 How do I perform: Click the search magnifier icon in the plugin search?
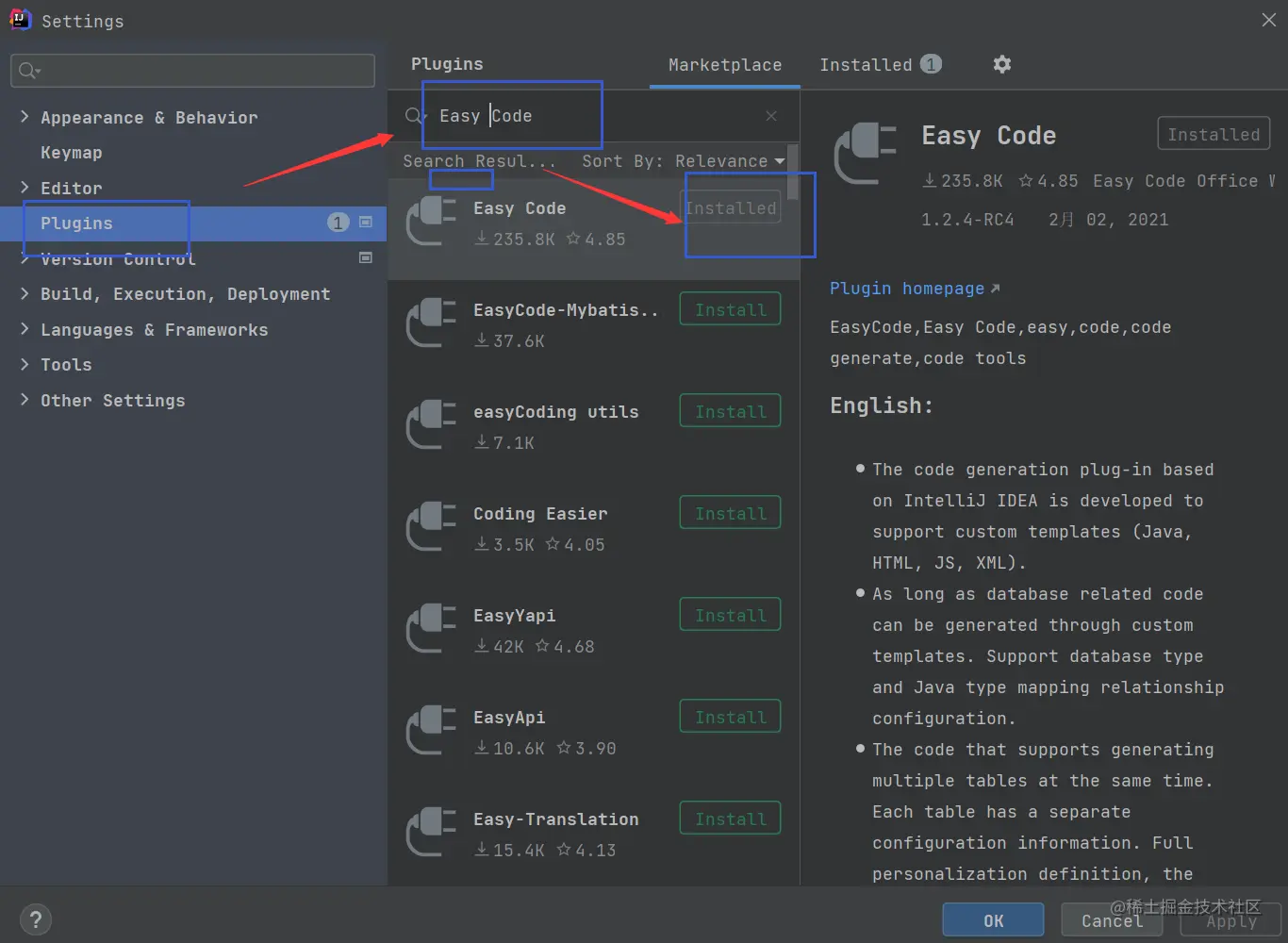[414, 116]
